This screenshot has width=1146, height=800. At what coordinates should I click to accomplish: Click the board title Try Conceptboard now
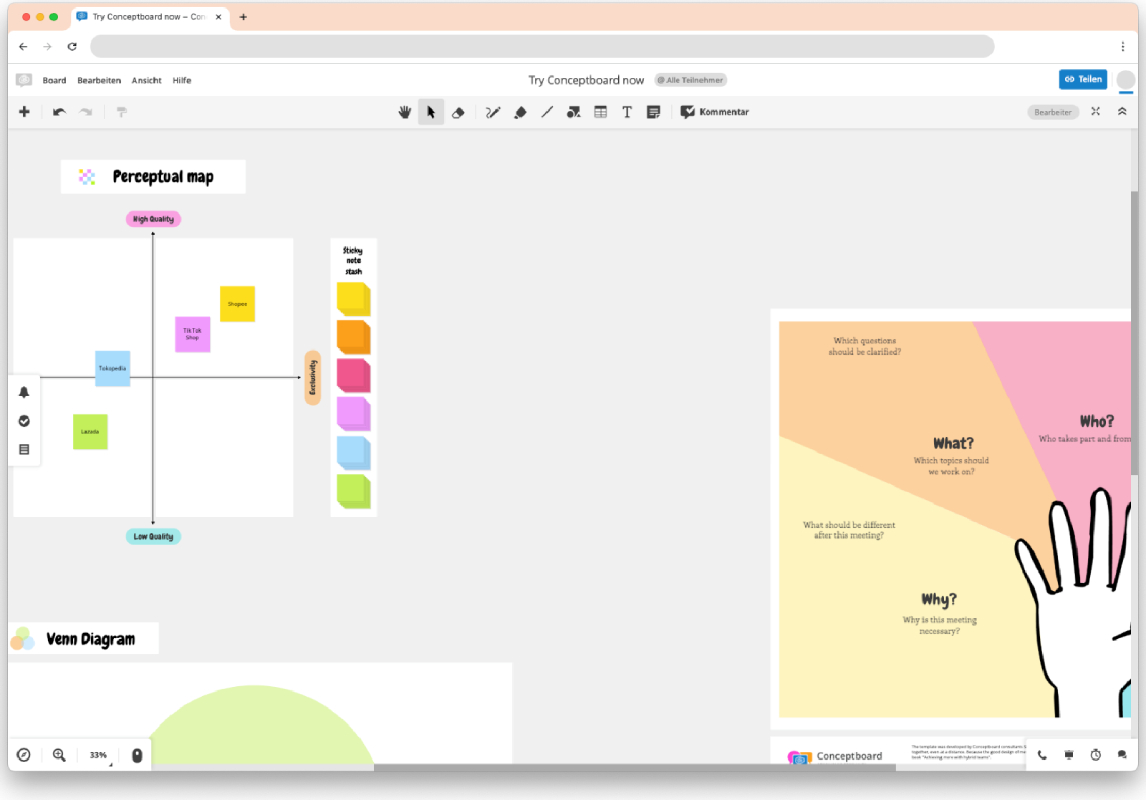tap(586, 80)
